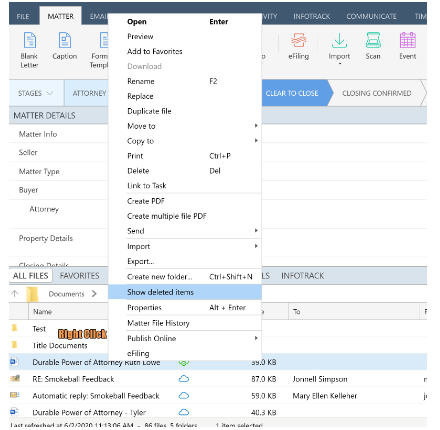Click the Blank Letter icon
Screen dimensions: 440x430
click(x=29, y=40)
